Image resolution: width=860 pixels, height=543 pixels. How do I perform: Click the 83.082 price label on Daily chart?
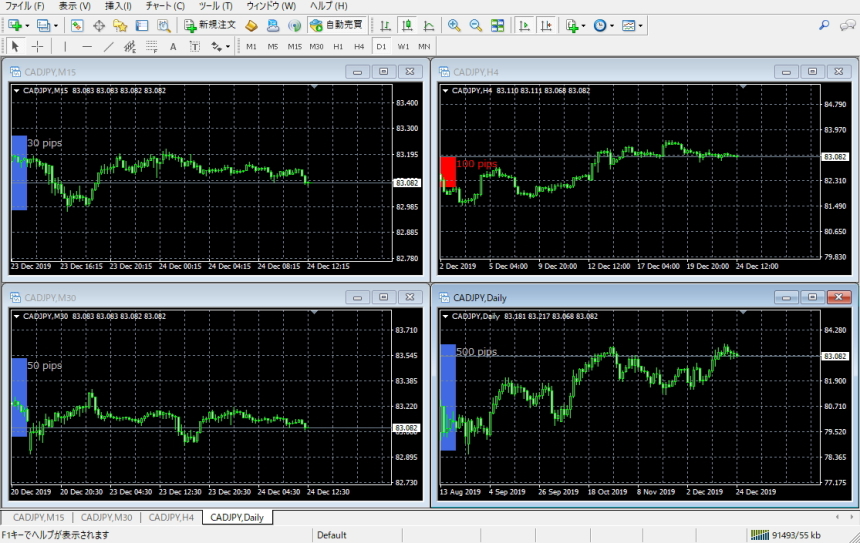coord(835,356)
